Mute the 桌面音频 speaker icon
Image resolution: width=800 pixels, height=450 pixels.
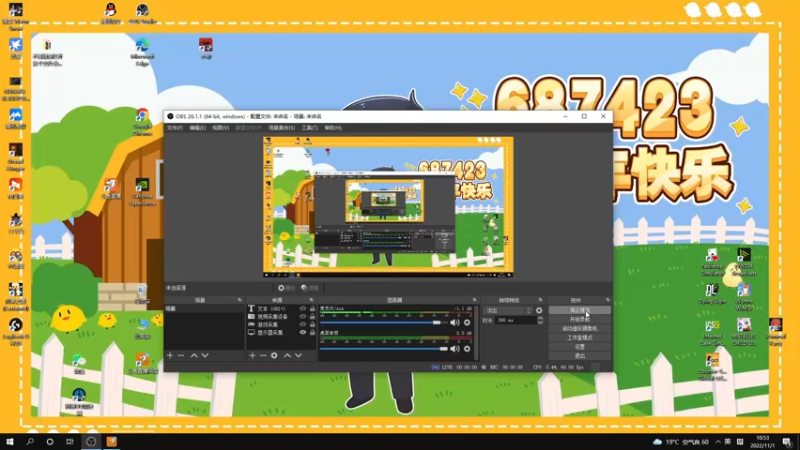click(455, 349)
